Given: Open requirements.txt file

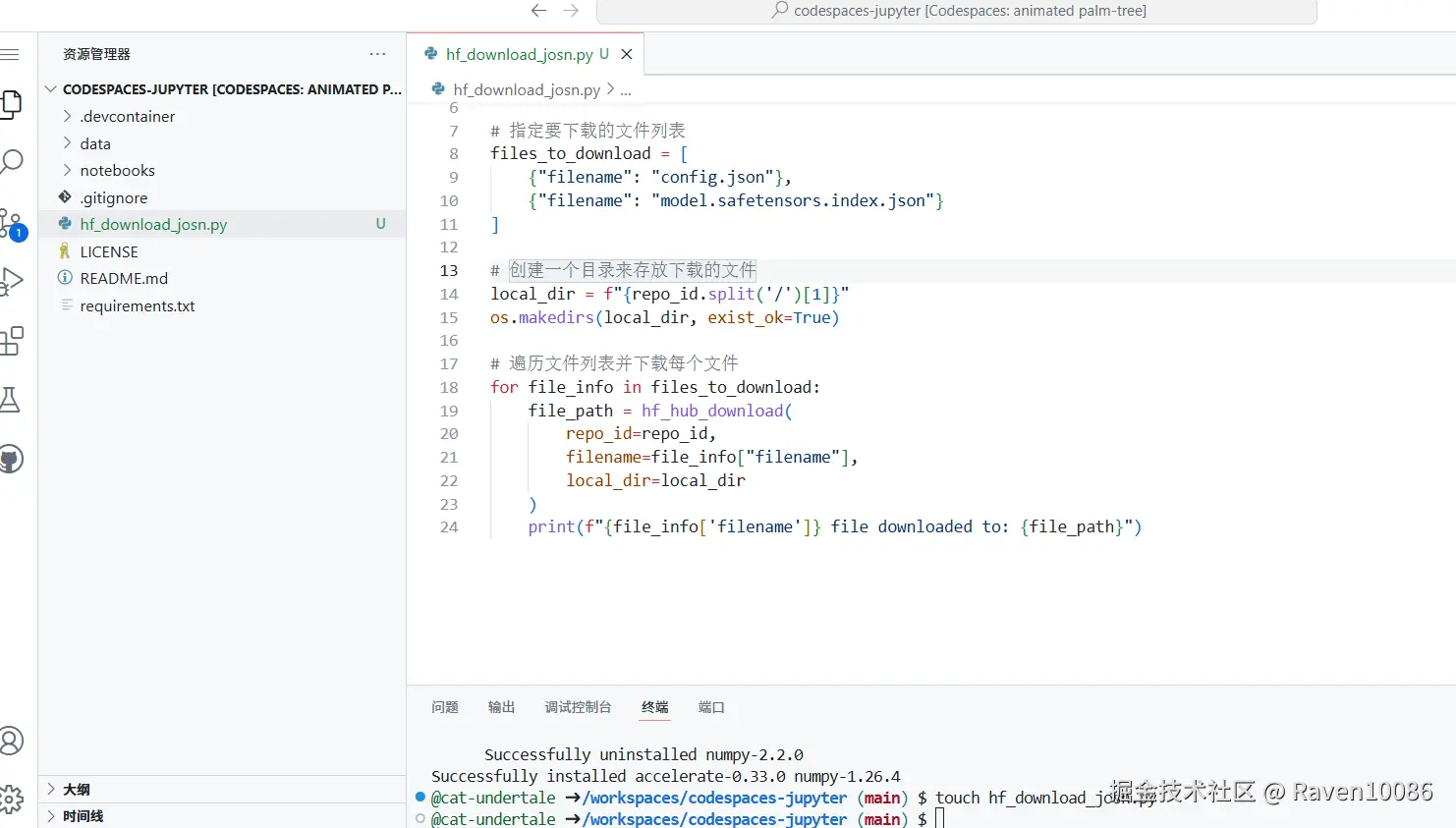Looking at the screenshot, I should pyautogui.click(x=224, y=305).
